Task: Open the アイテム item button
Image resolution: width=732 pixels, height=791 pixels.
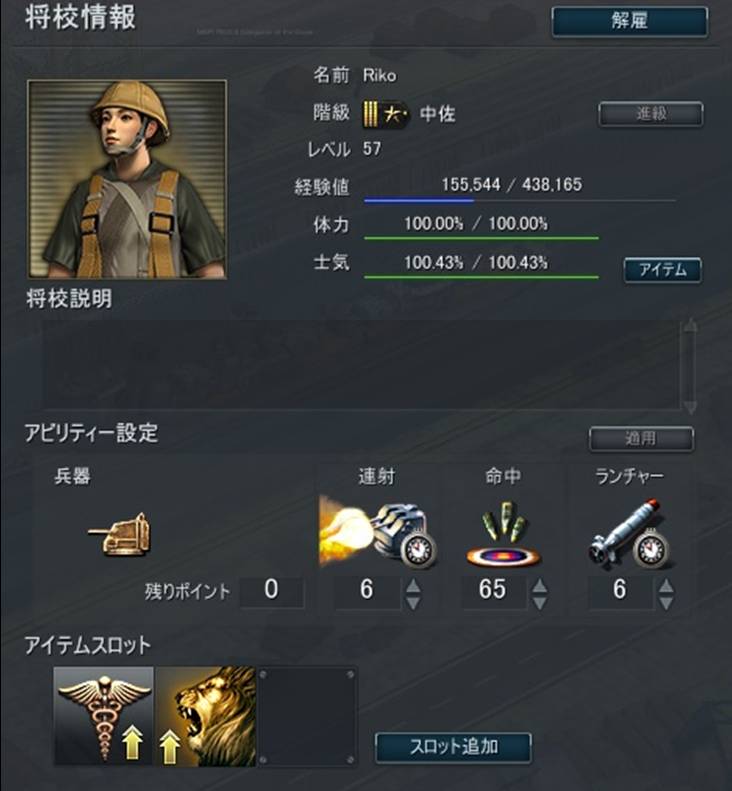Action: [x=662, y=270]
